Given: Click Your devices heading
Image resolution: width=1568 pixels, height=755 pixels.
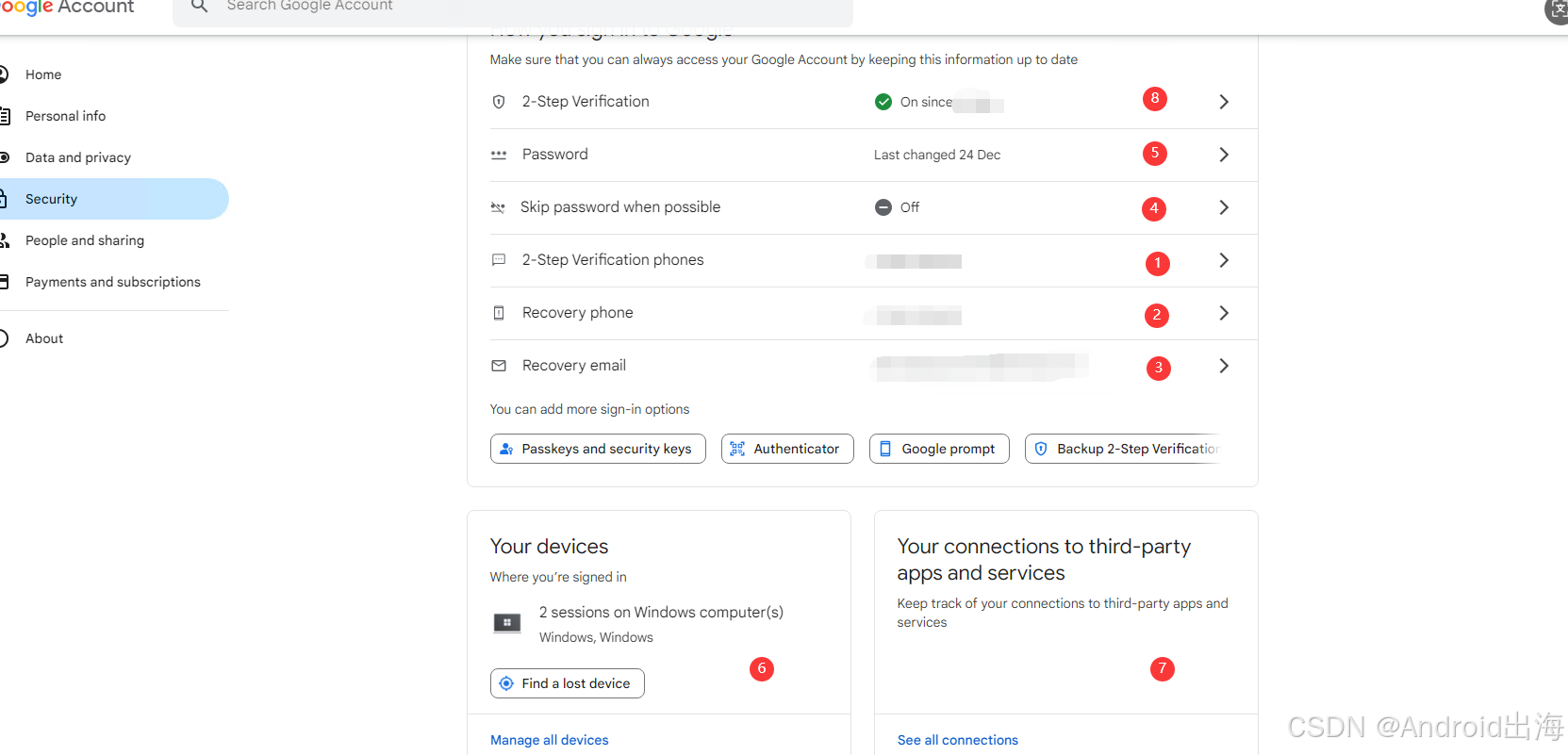Looking at the screenshot, I should point(549,547).
